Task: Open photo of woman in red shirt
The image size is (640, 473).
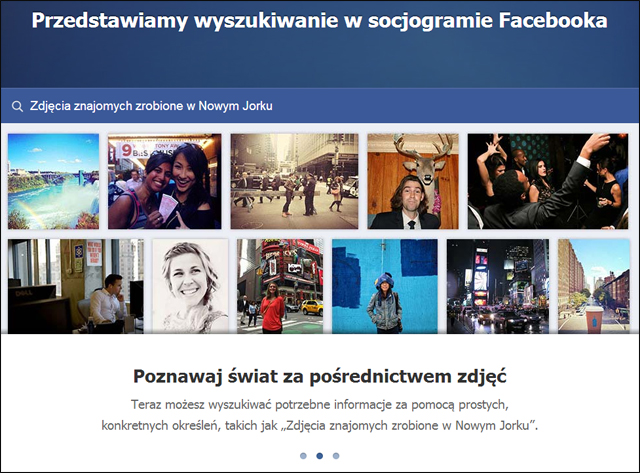Action: [280, 286]
